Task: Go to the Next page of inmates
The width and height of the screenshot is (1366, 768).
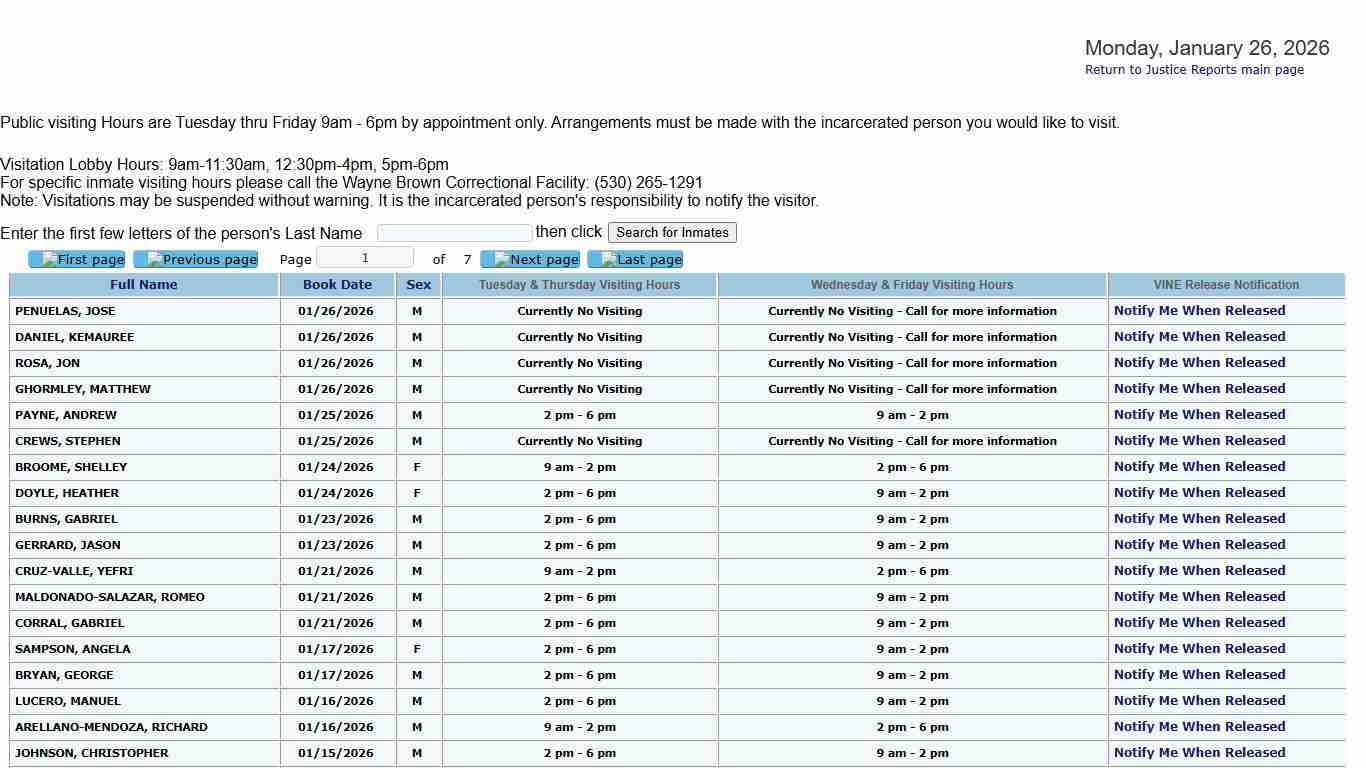Action: tap(530, 259)
